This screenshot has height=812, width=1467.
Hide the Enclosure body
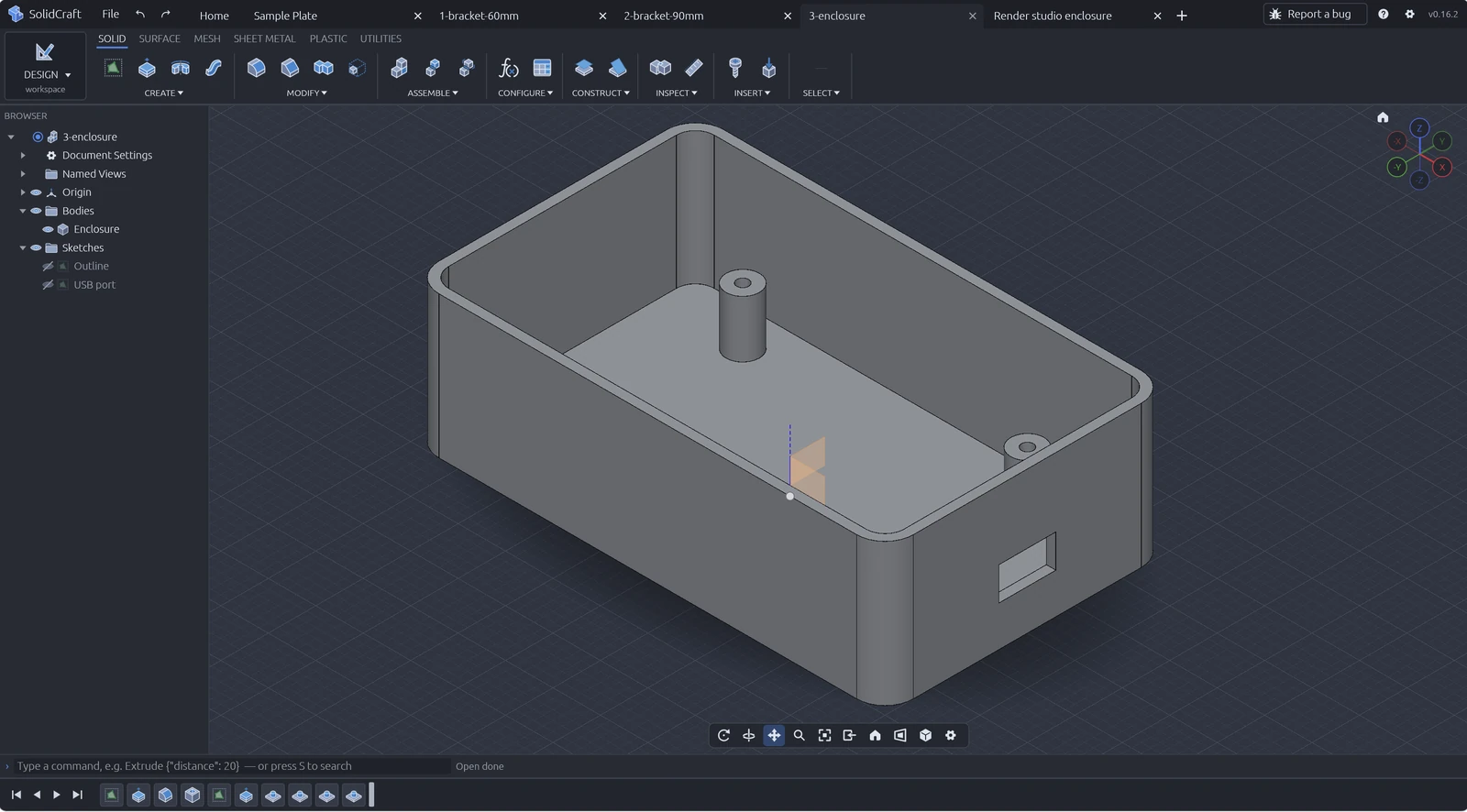point(48,229)
